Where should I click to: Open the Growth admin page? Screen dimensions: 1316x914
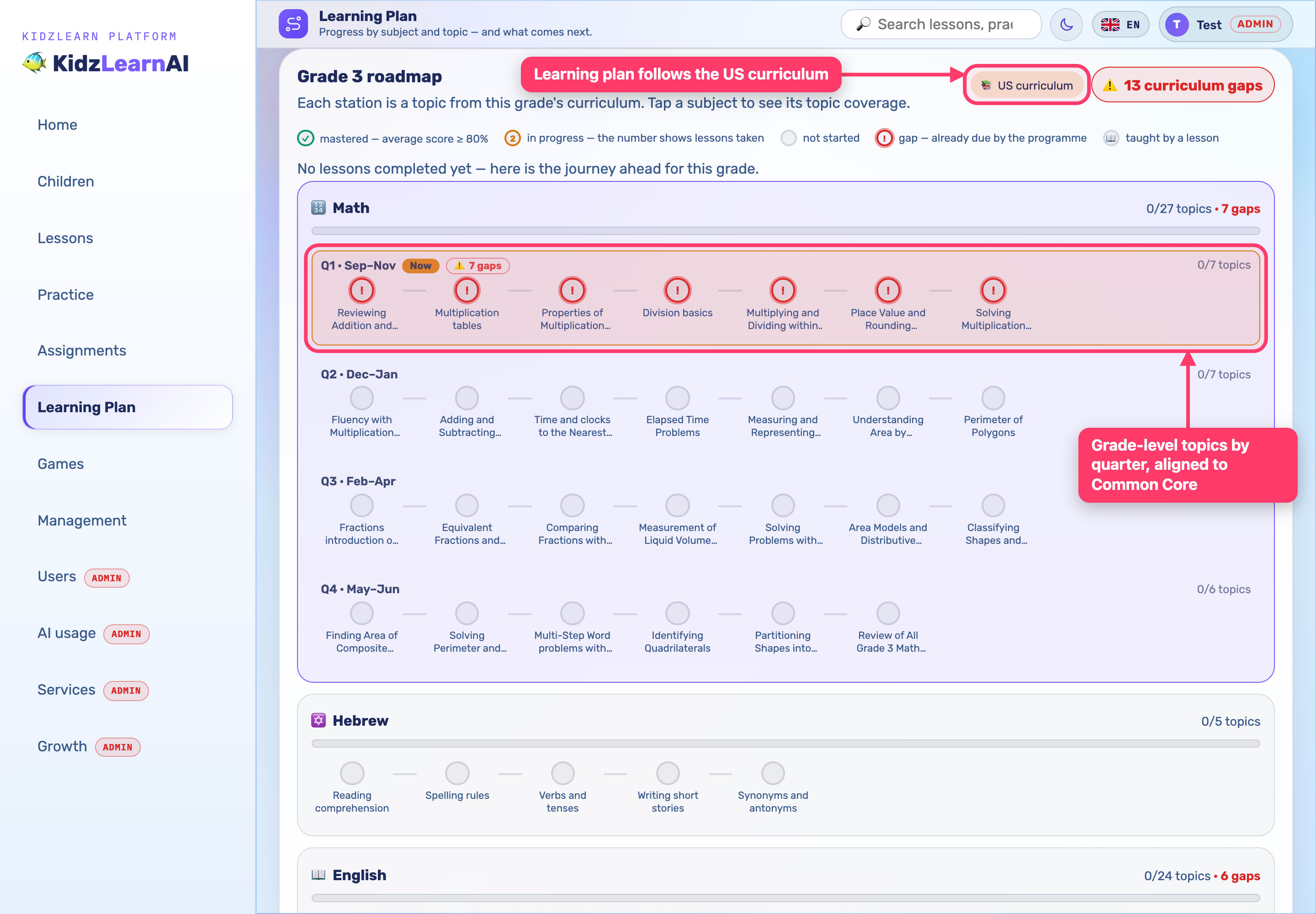tap(88, 747)
